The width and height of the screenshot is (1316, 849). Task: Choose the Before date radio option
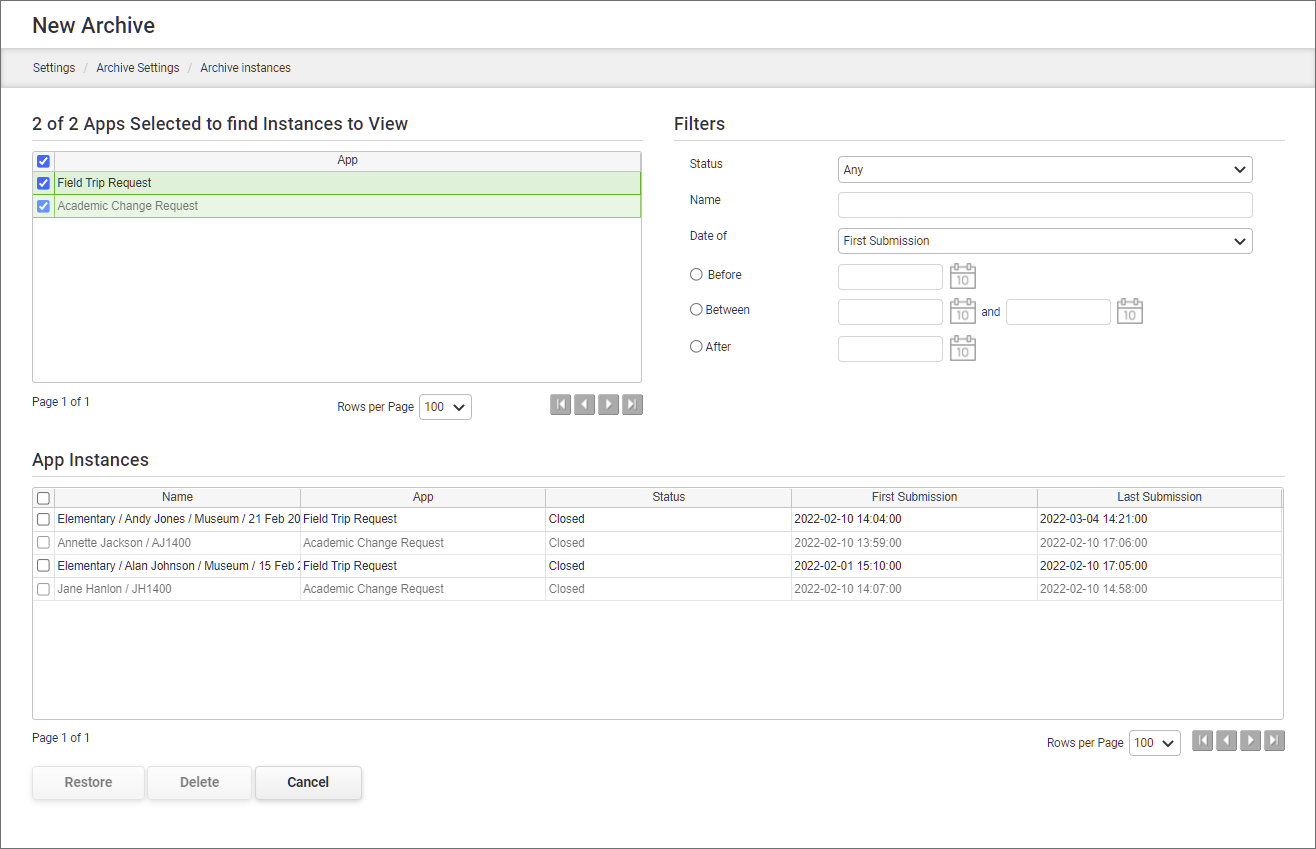(x=697, y=274)
